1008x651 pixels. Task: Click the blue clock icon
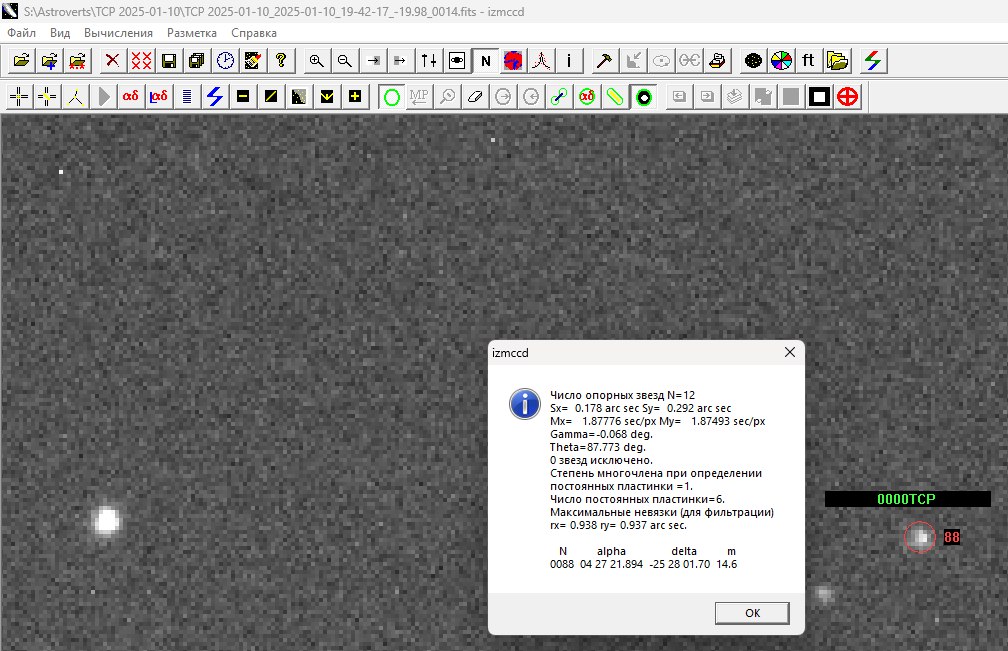225,61
